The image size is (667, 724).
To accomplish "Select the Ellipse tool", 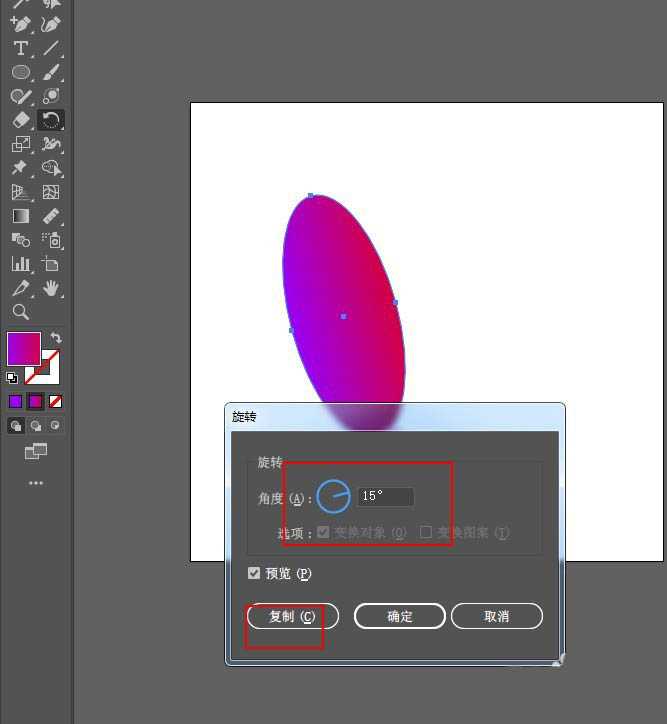I will tap(20, 72).
